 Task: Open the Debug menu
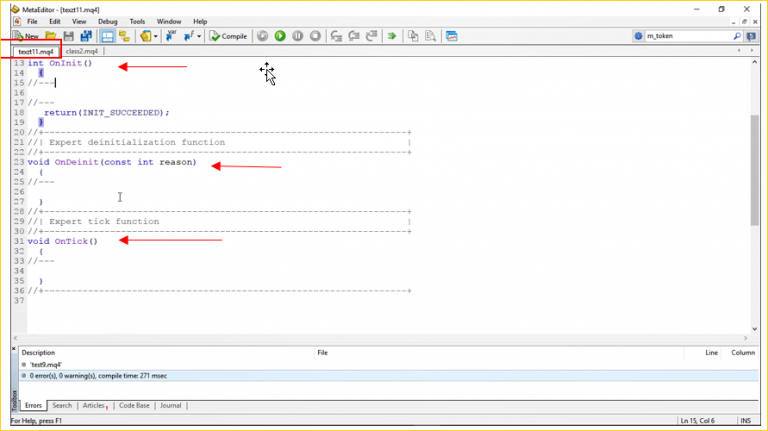pyautogui.click(x=107, y=22)
